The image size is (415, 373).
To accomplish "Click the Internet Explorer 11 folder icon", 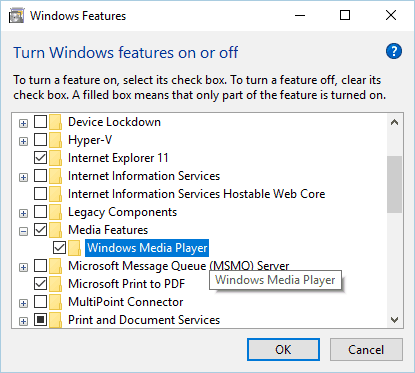I will [55, 158].
